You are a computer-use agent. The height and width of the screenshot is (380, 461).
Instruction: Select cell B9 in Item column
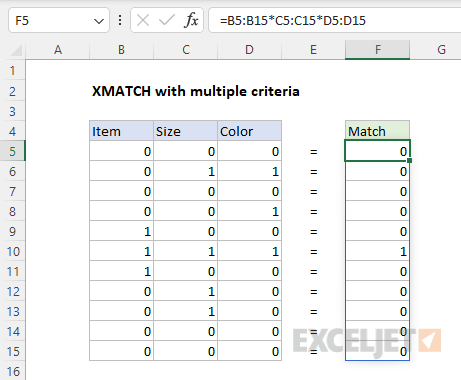coord(121,231)
